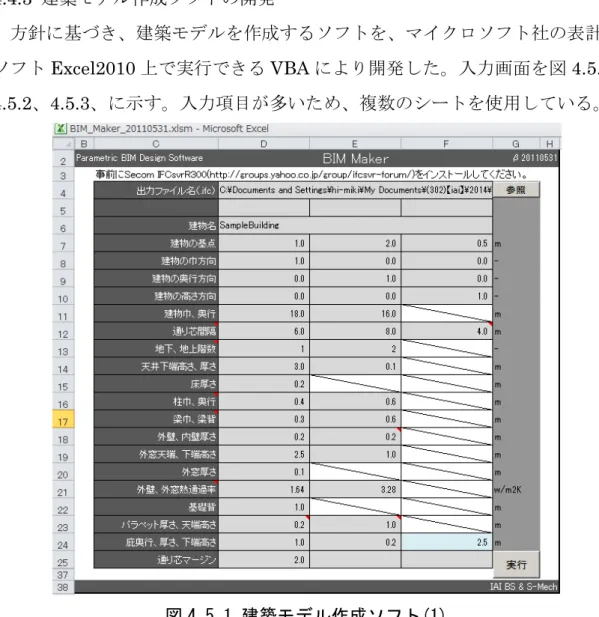
Task: Click the 通り芯間隔 value 6.0
Action: pyautogui.click(x=264, y=331)
